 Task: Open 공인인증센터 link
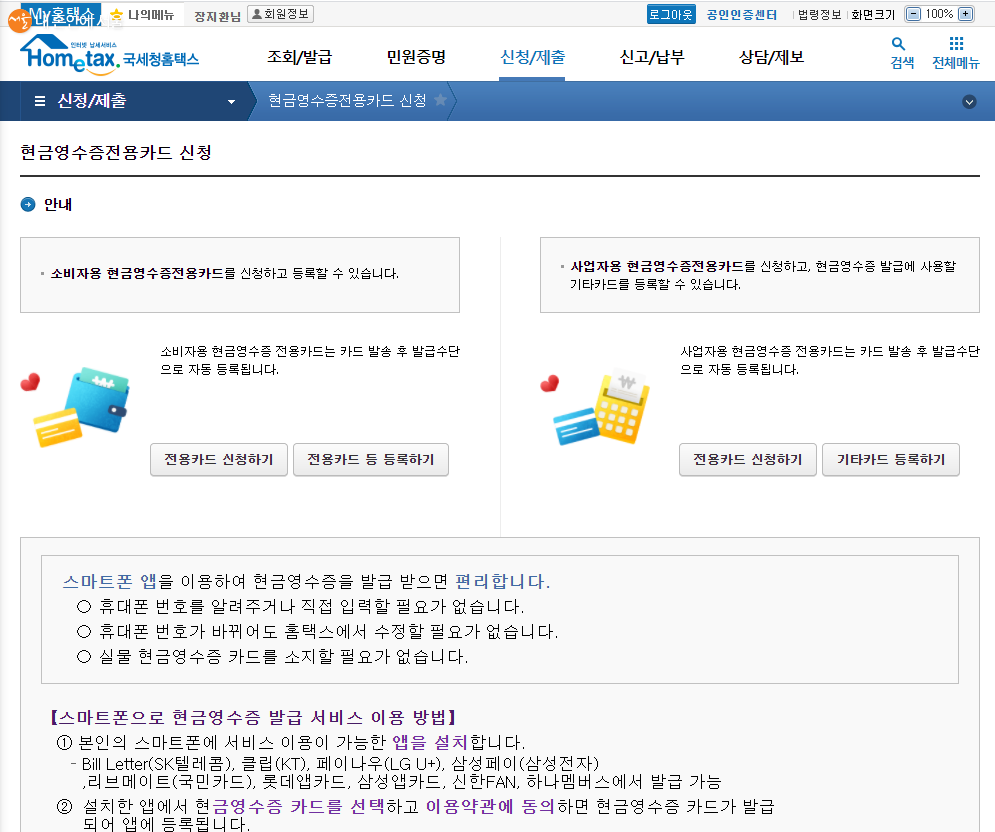click(743, 14)
